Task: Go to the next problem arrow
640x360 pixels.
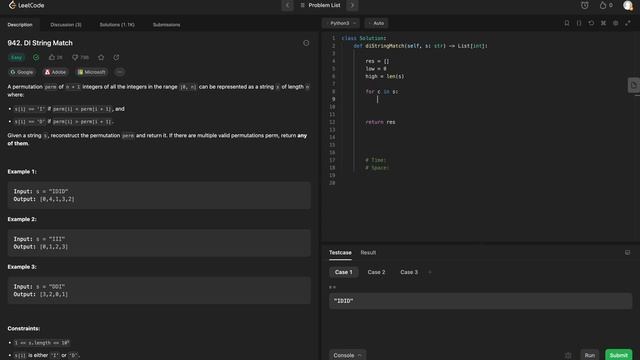Action: tap(352, 5)
